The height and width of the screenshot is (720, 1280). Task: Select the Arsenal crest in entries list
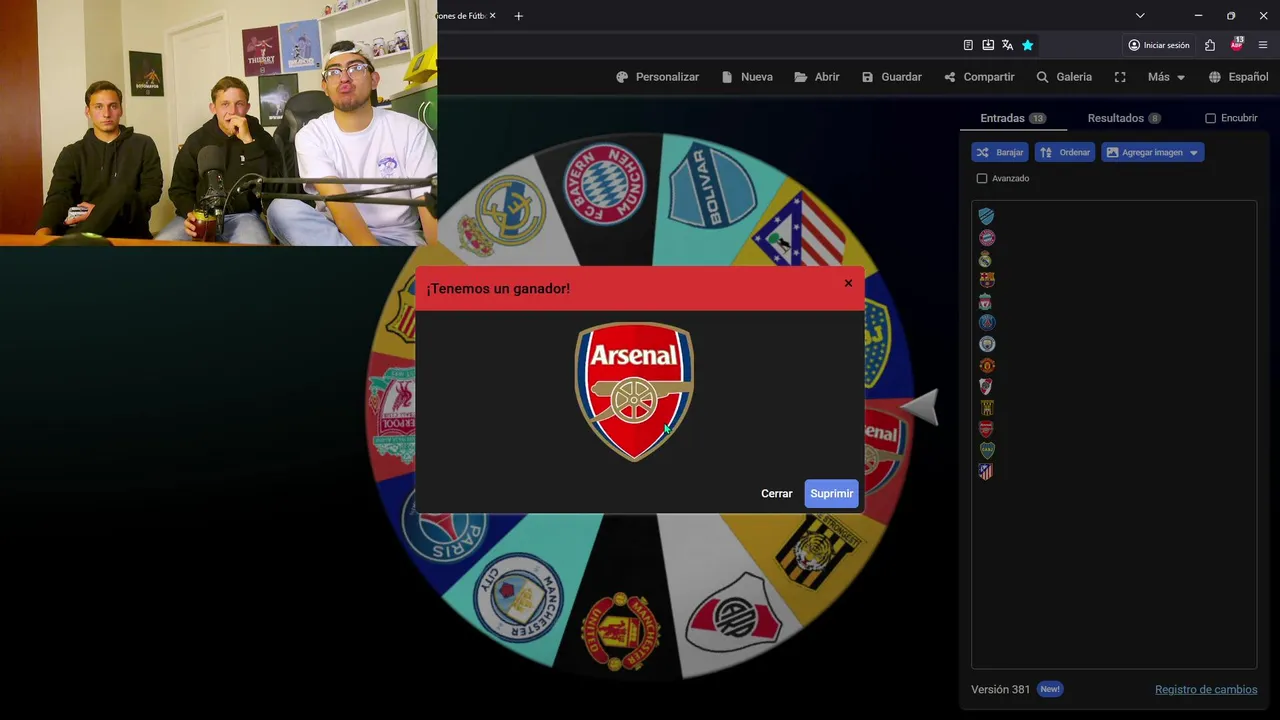coord(986,429)
